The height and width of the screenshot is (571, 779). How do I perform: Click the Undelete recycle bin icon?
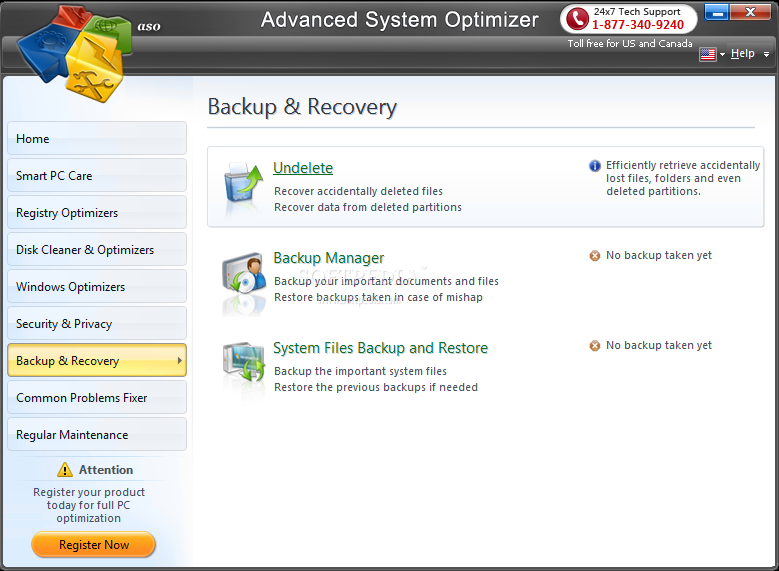(x=243, y=184)
